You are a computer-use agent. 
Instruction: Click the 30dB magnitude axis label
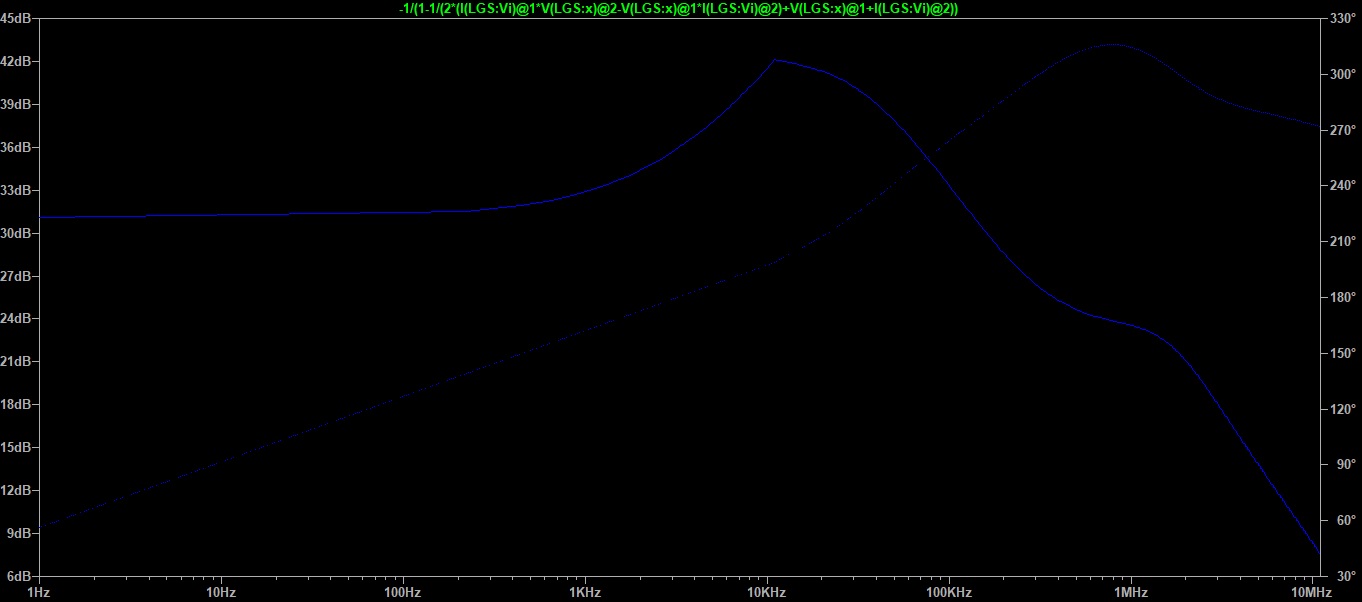pyautogui.click(x=18, y=233)
